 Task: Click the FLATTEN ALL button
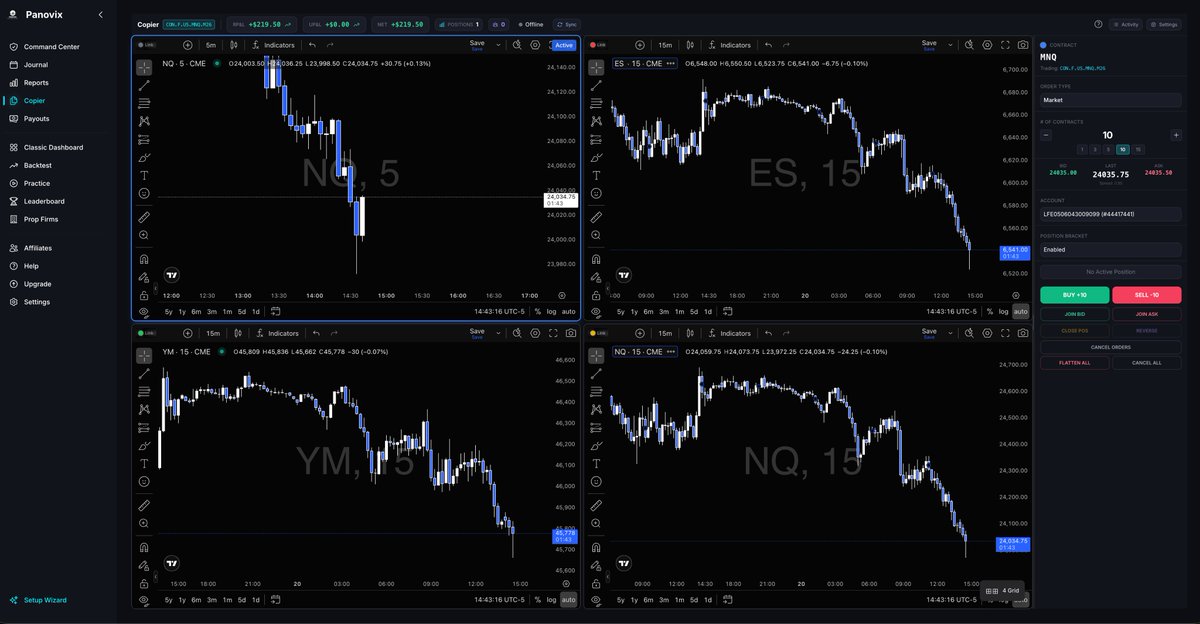click(1073, 362)
